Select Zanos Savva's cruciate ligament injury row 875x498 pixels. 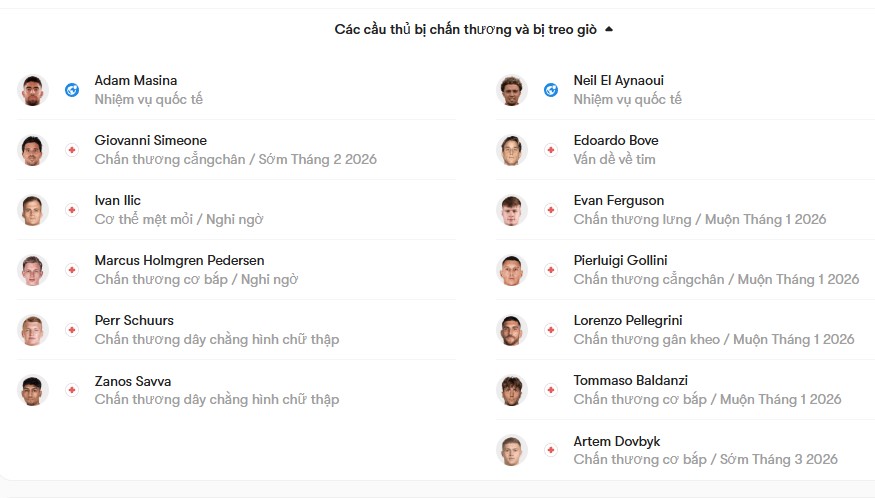[236, 390]
